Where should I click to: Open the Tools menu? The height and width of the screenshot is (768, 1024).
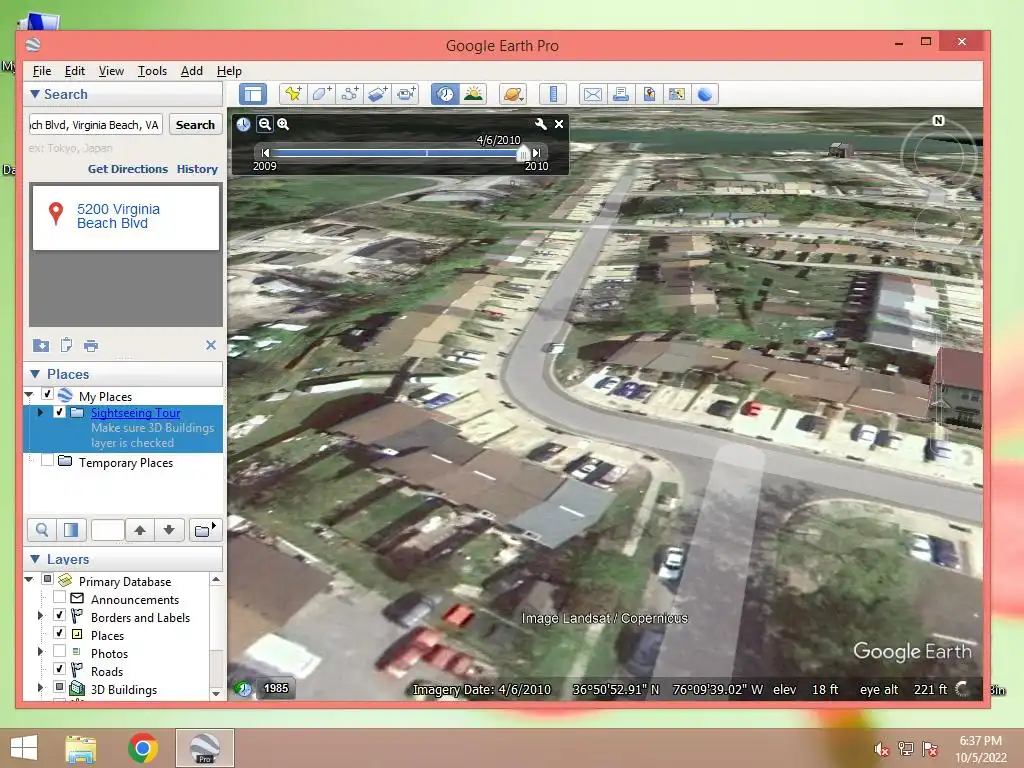[152, 71]
